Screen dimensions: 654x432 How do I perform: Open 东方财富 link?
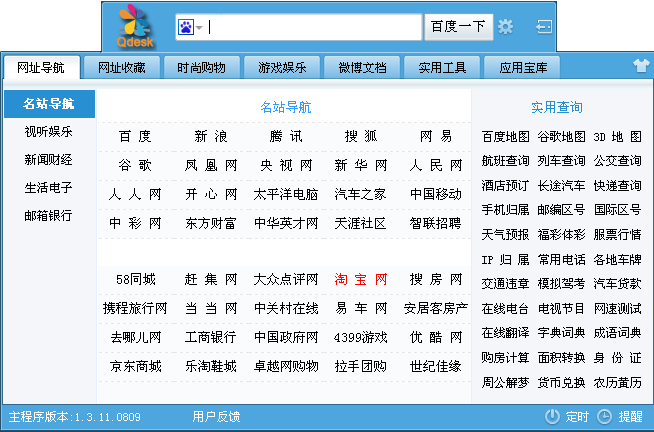pos(210,224)
